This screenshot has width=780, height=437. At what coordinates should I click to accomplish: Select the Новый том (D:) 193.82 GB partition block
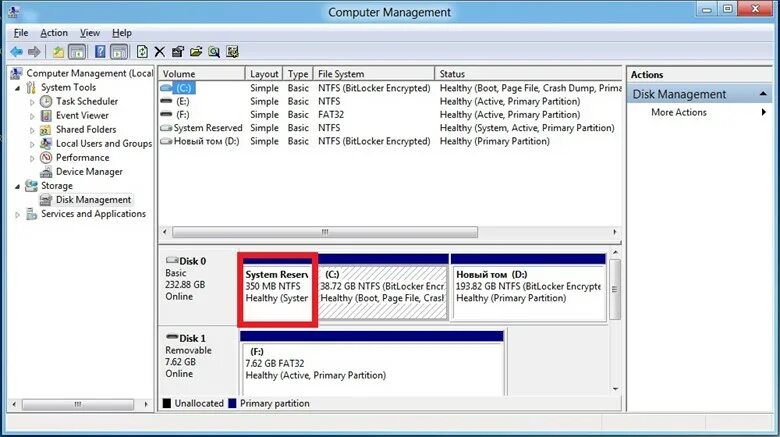click(528, 287)
